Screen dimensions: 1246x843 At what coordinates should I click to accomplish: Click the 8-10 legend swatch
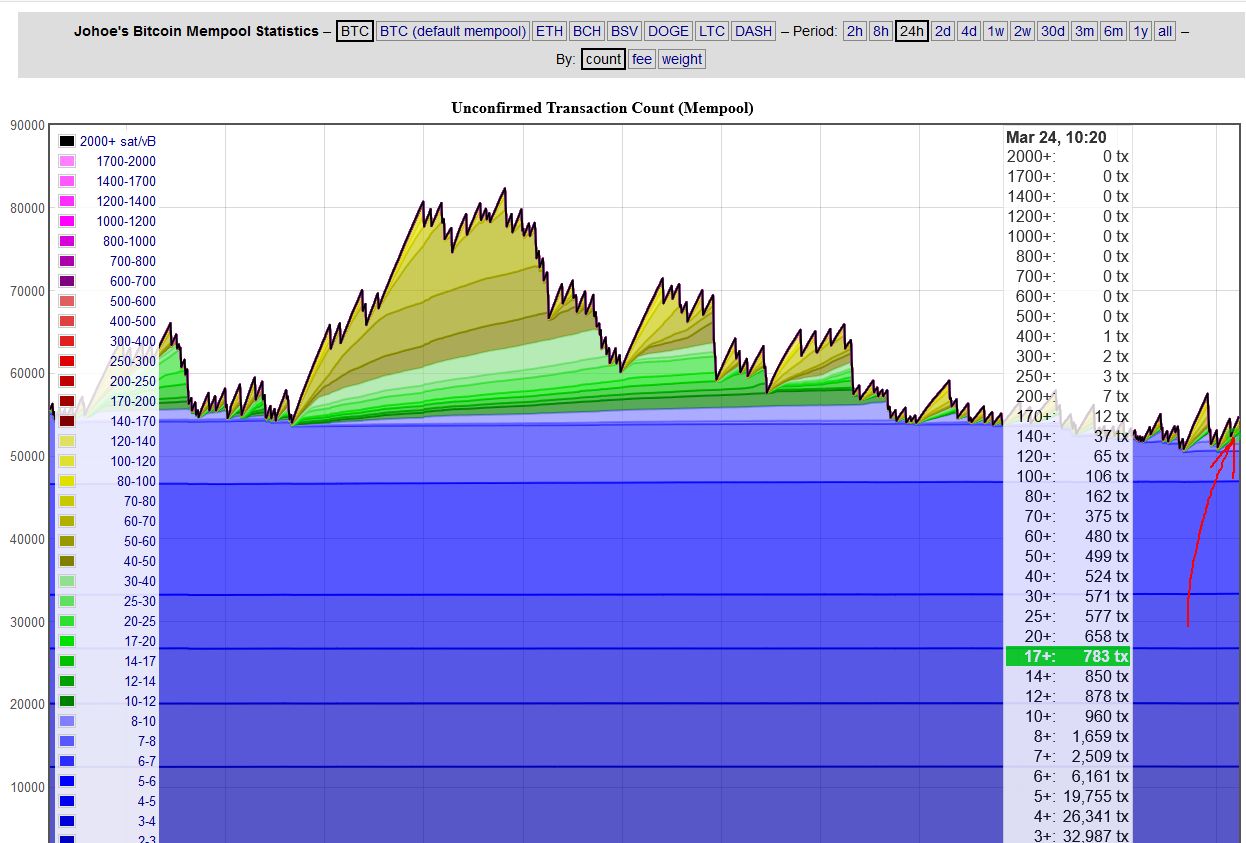[67, 721]
